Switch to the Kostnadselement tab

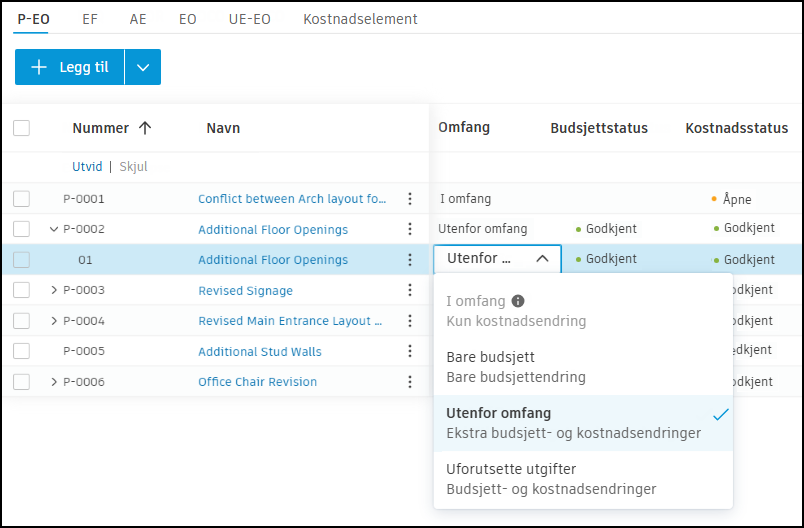pyautogui.click(x=360, y=19)
